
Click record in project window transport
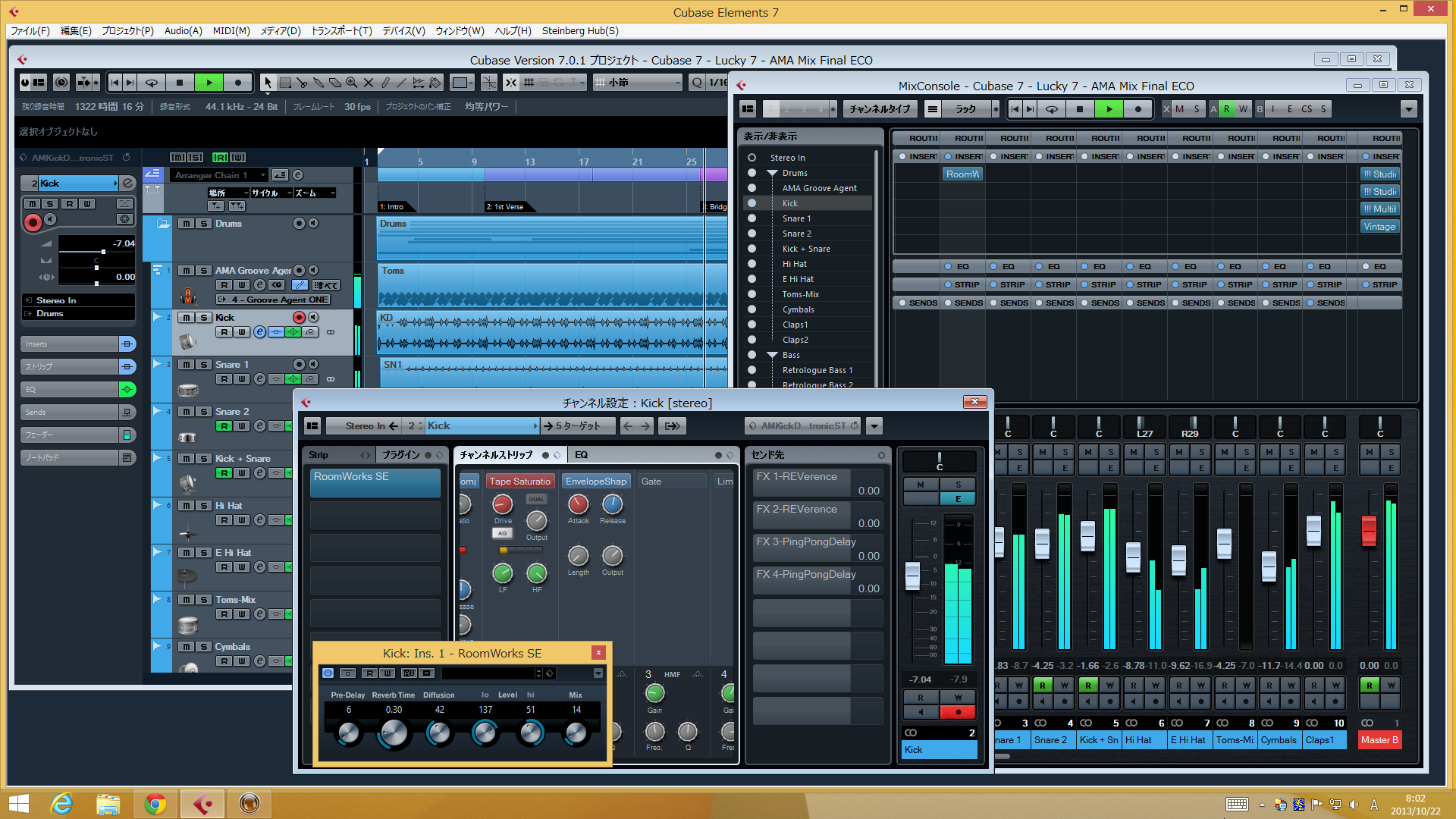(x=238, y=82)
